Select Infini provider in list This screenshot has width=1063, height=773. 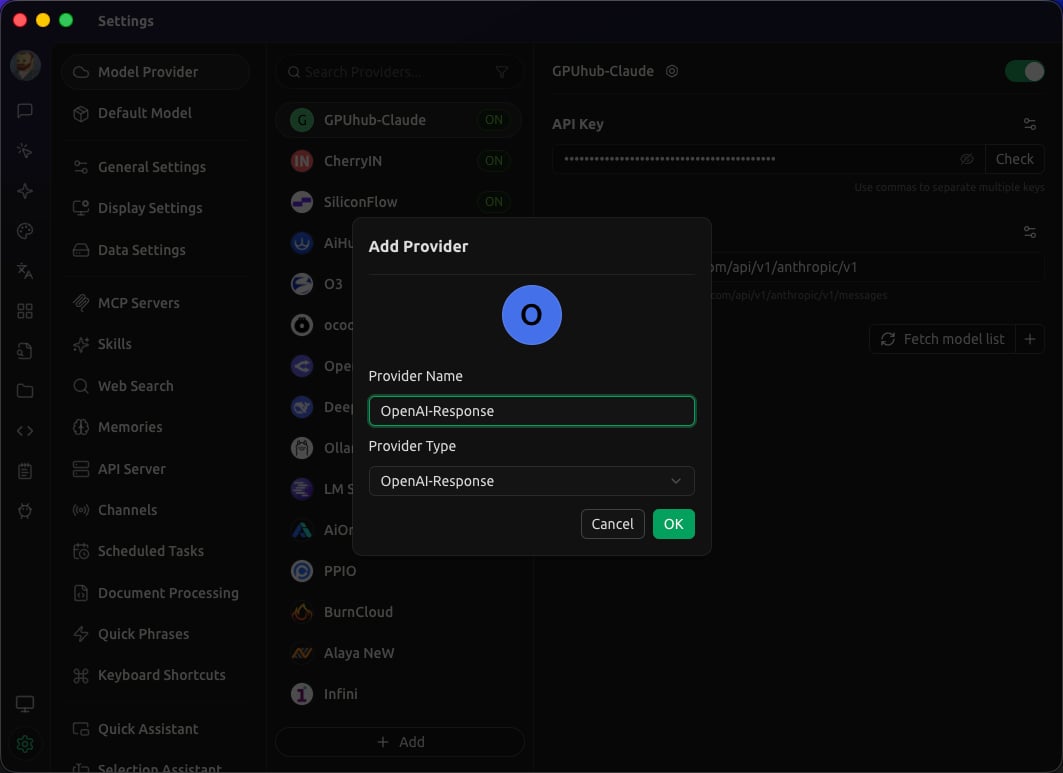399,694
